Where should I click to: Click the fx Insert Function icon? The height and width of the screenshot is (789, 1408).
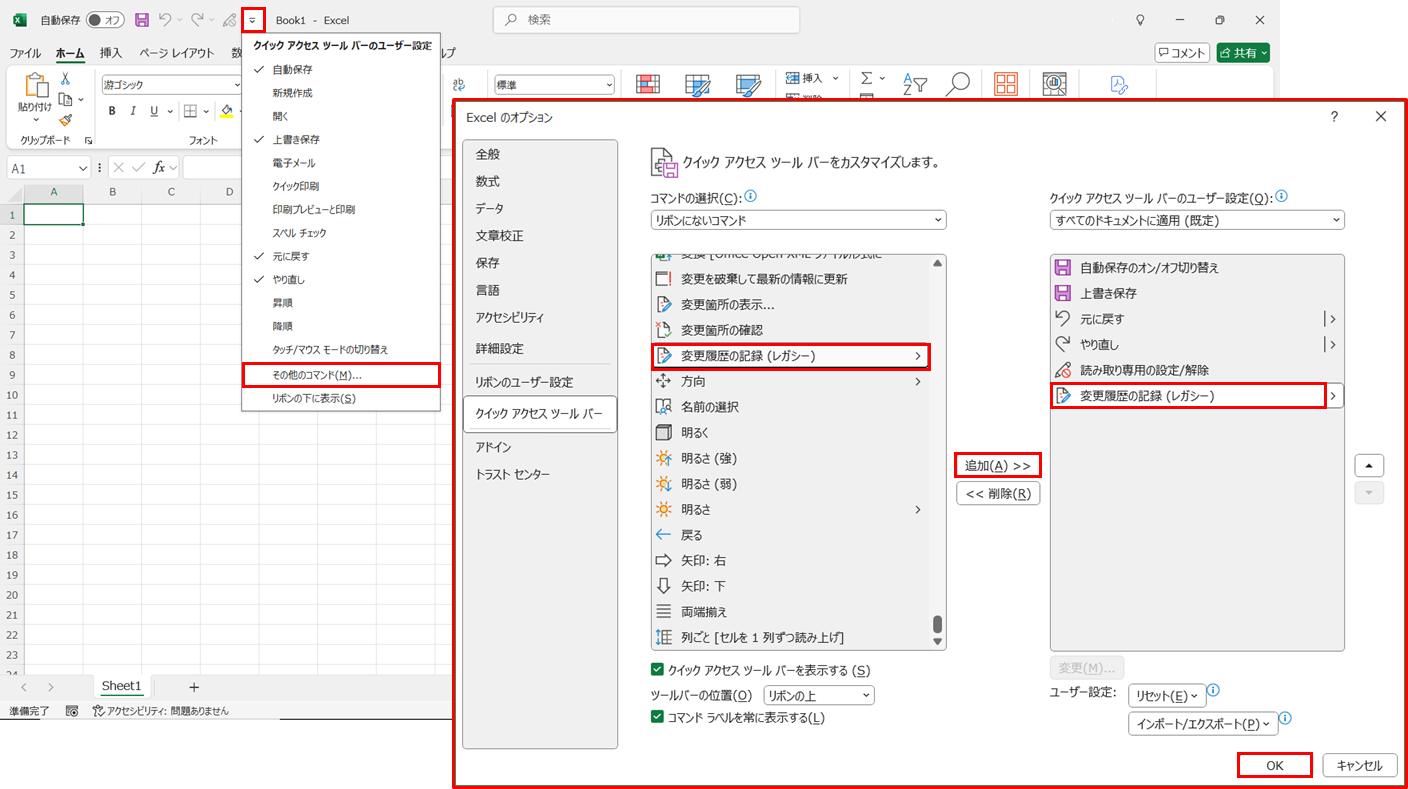pyautogui.click(x=158, y=168)
